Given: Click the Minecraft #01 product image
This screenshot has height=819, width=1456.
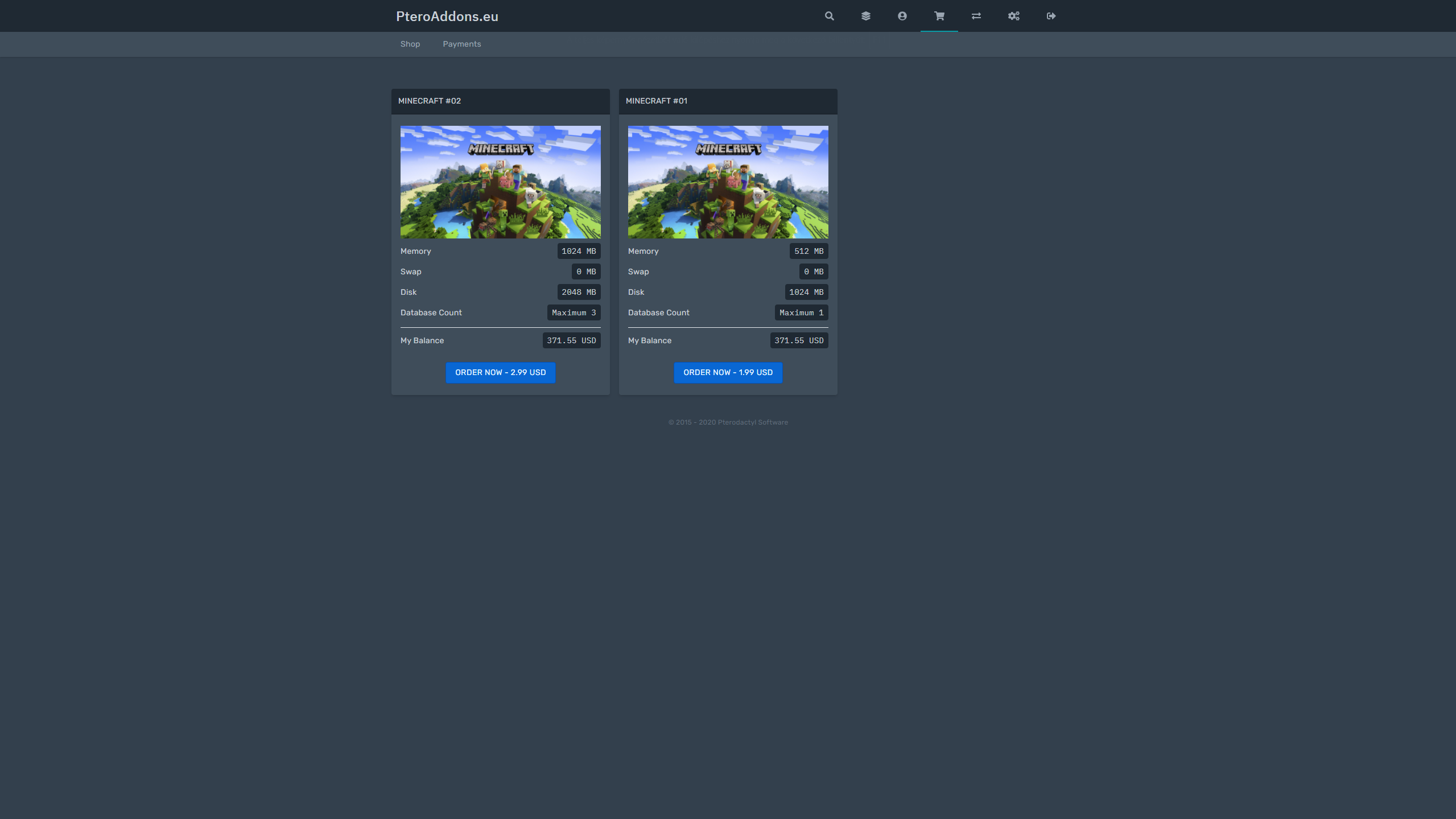Looking at the screenshot, I should 728,182.
